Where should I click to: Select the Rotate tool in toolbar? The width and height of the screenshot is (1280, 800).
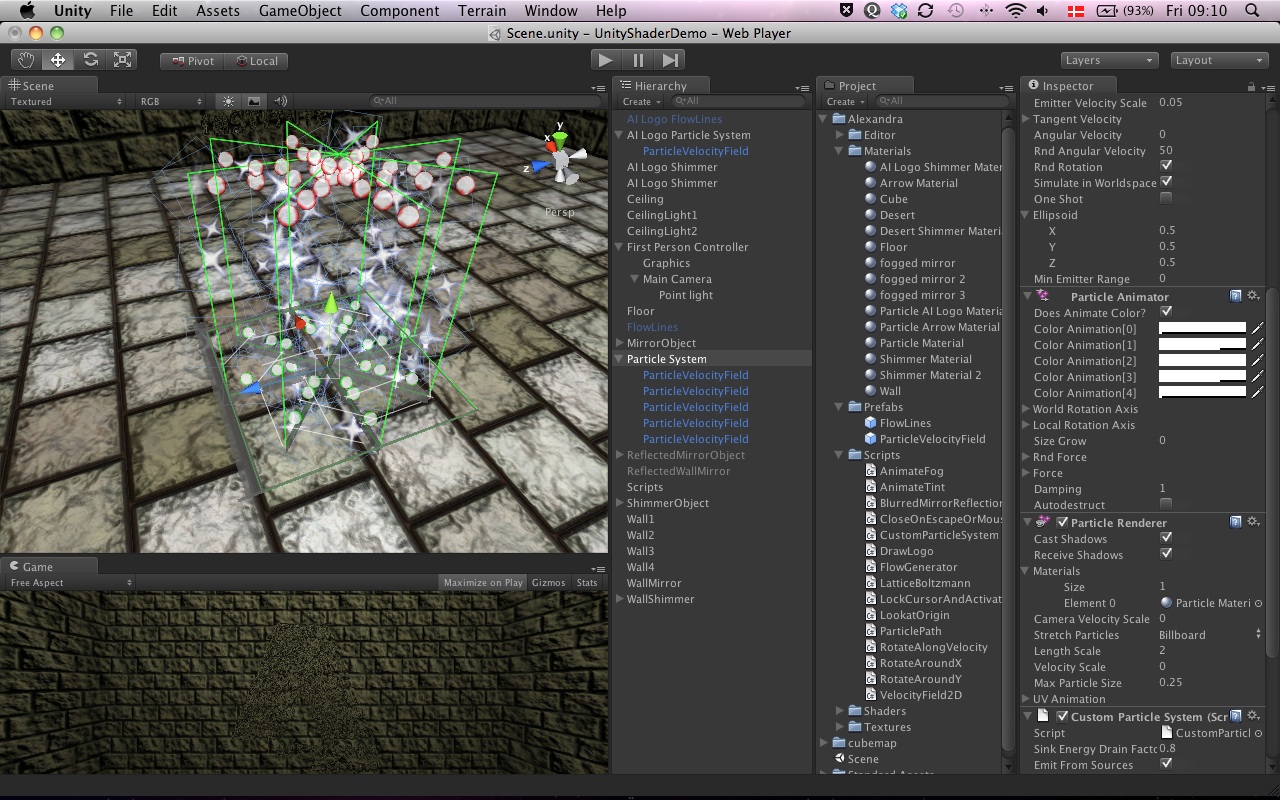pos(90,60)
